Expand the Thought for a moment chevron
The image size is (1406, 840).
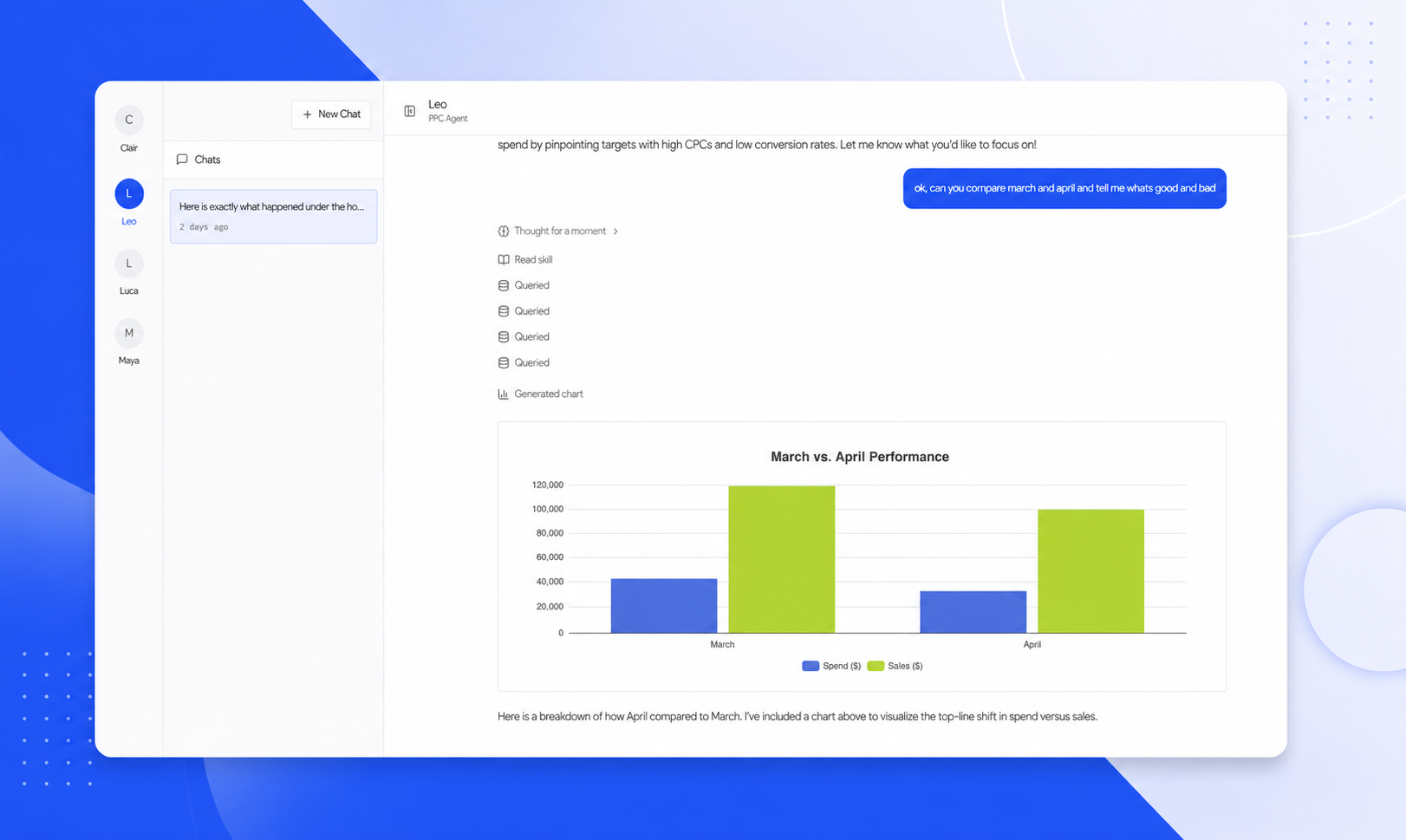point(615,231)
